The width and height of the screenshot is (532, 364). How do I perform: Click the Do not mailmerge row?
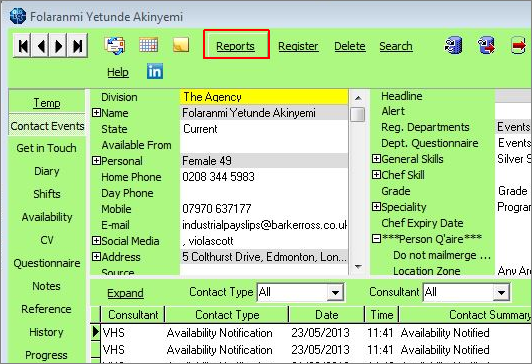coord(441,255)
